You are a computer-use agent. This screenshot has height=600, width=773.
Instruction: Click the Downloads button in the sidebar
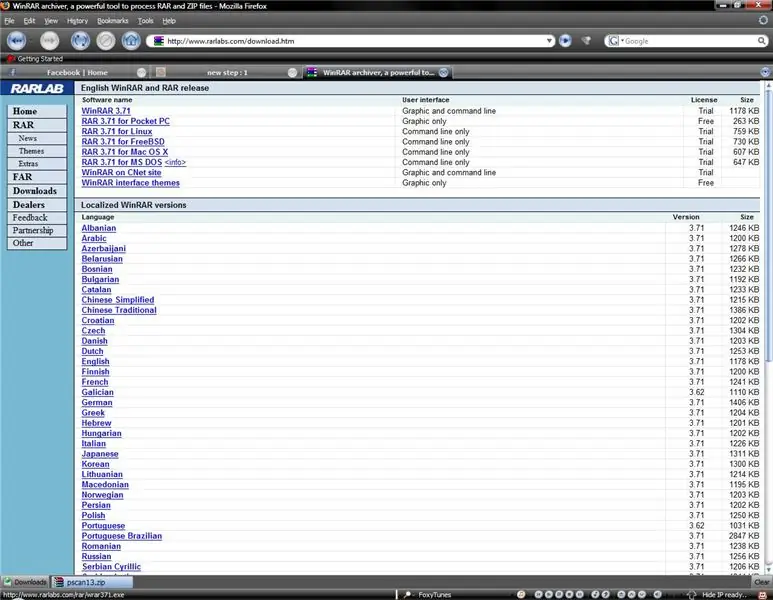[37, 191]
